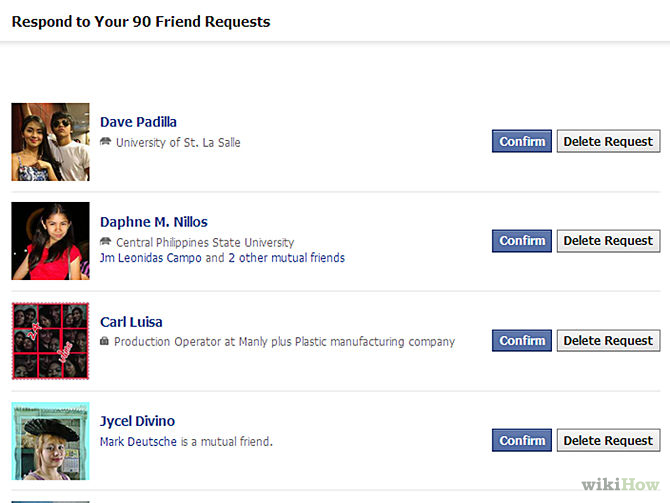Open the Dave Padilla name link

138,122
